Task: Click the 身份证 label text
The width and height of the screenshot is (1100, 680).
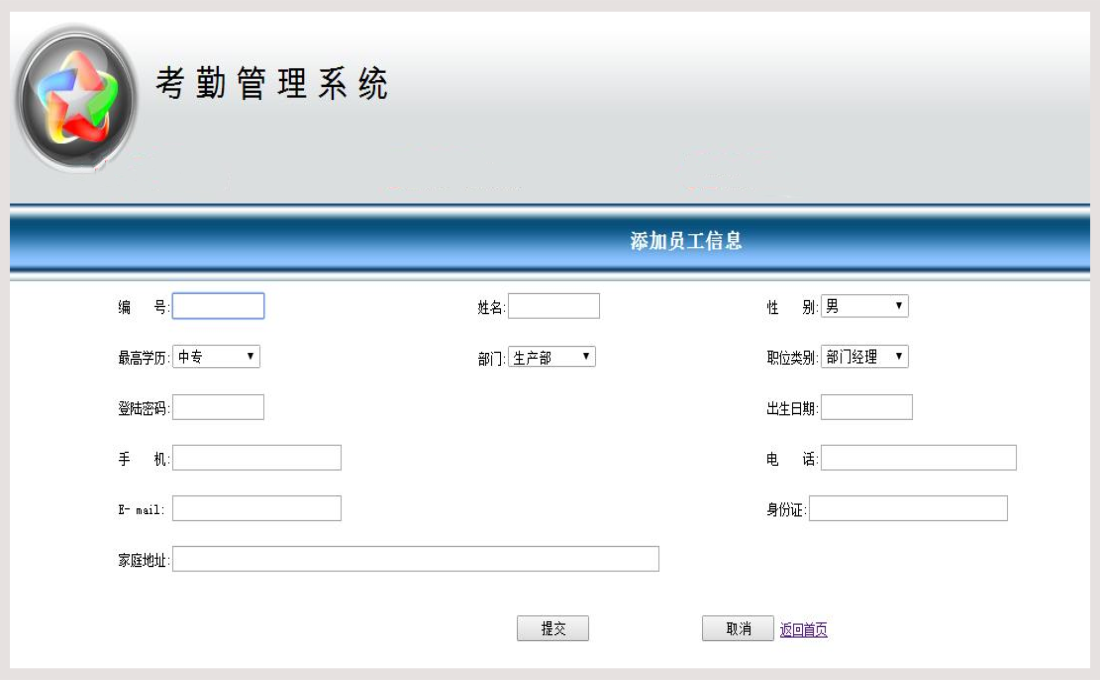Action: (785, 509)
